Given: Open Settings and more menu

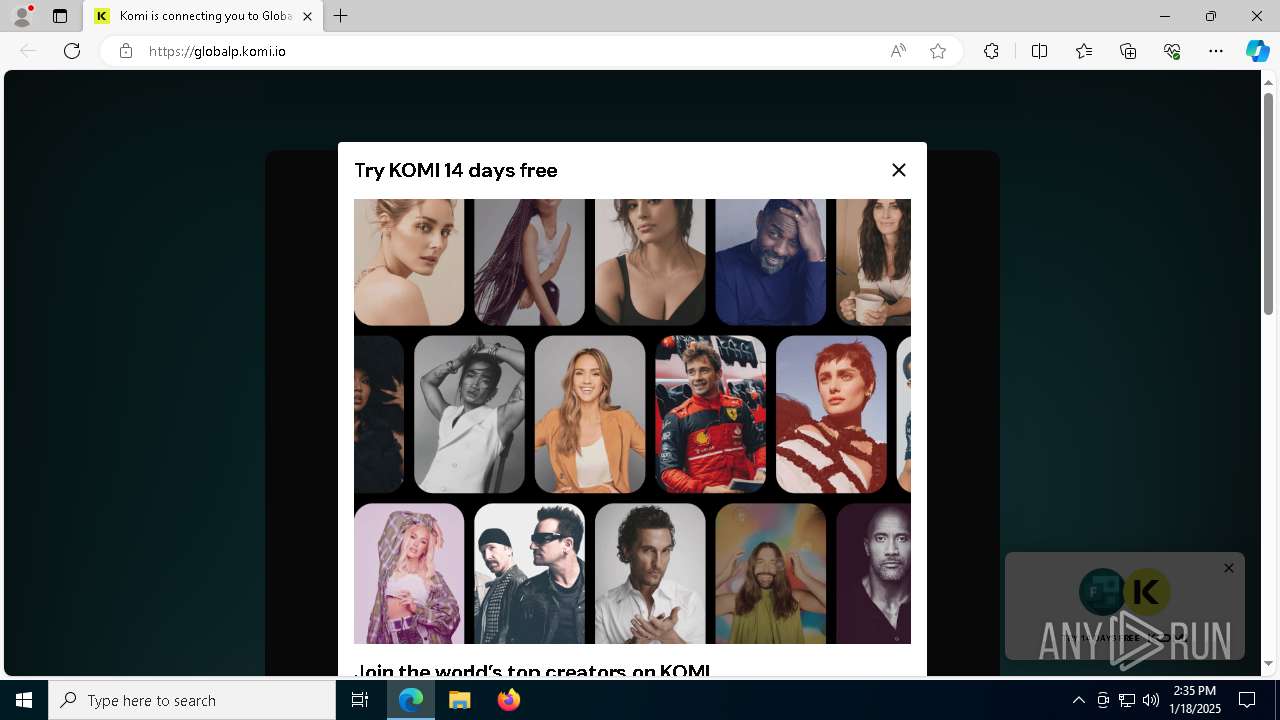Looking at the screenshot, I should (x=1216, y=51).
